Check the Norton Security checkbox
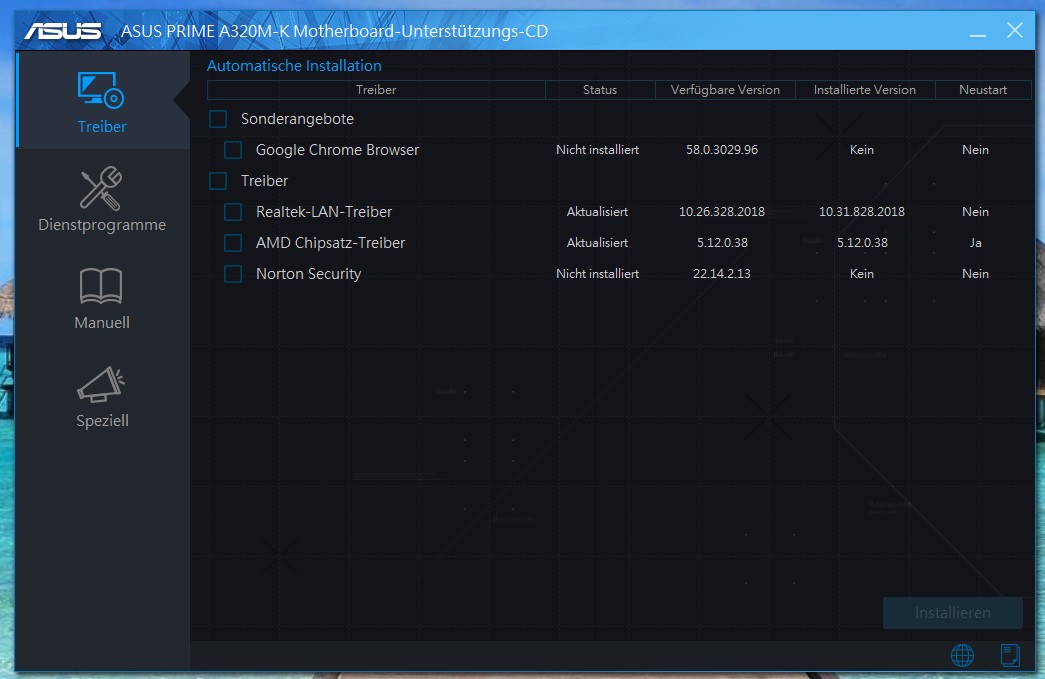Image resolution: width=1045 pixels, height=679 pixels. [233, 274]
